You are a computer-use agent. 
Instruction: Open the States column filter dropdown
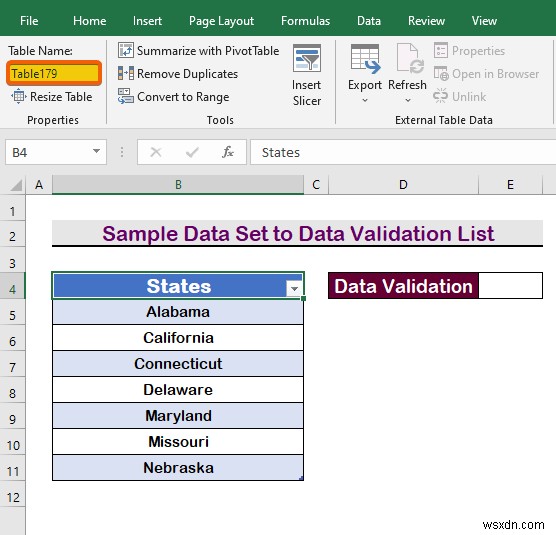point(294,289)
